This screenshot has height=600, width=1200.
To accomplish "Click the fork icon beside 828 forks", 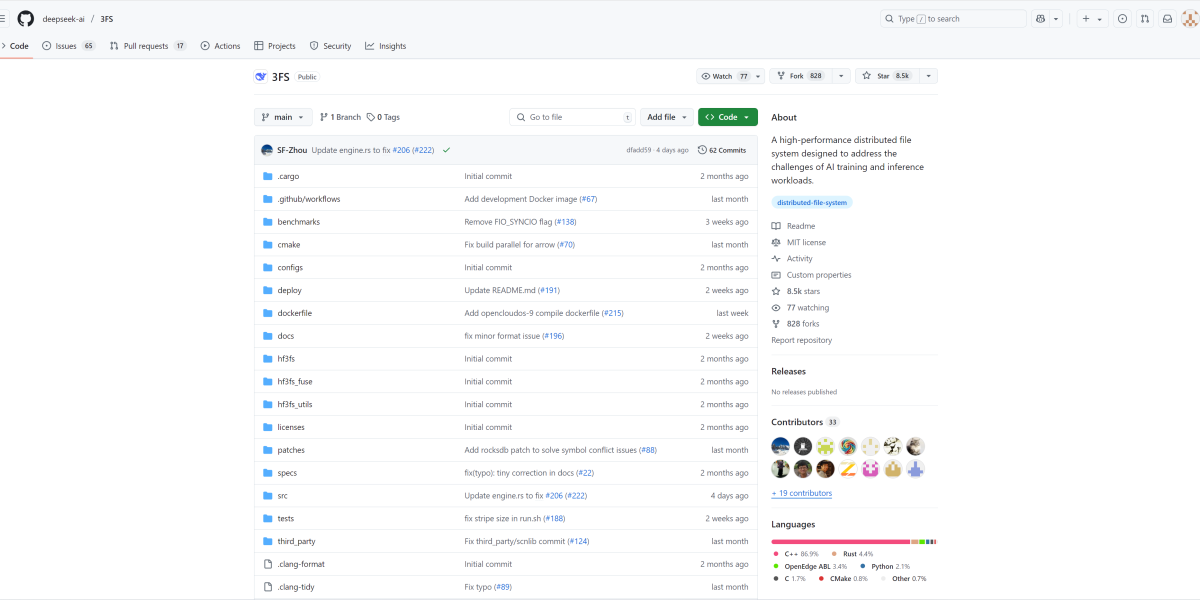I will (x=776, y=324).
